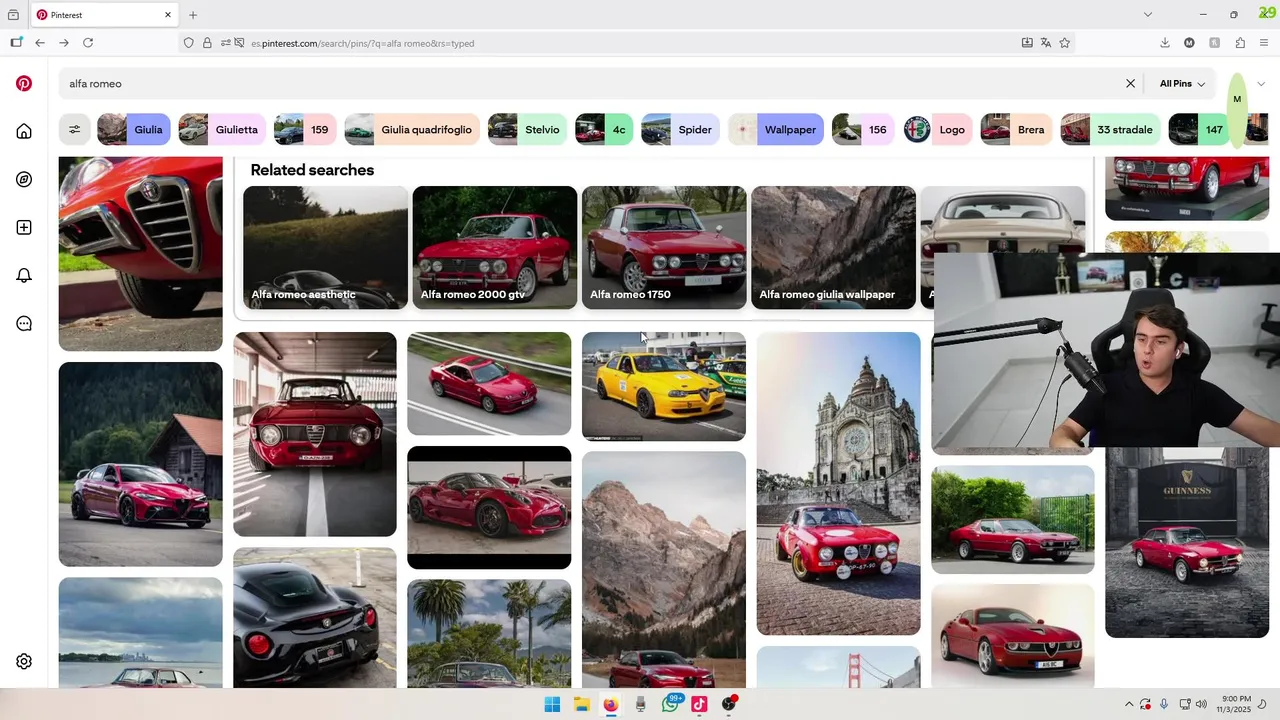
Task: Open the settings gear in Pinterest sidebar
Action: click(24, 661)
